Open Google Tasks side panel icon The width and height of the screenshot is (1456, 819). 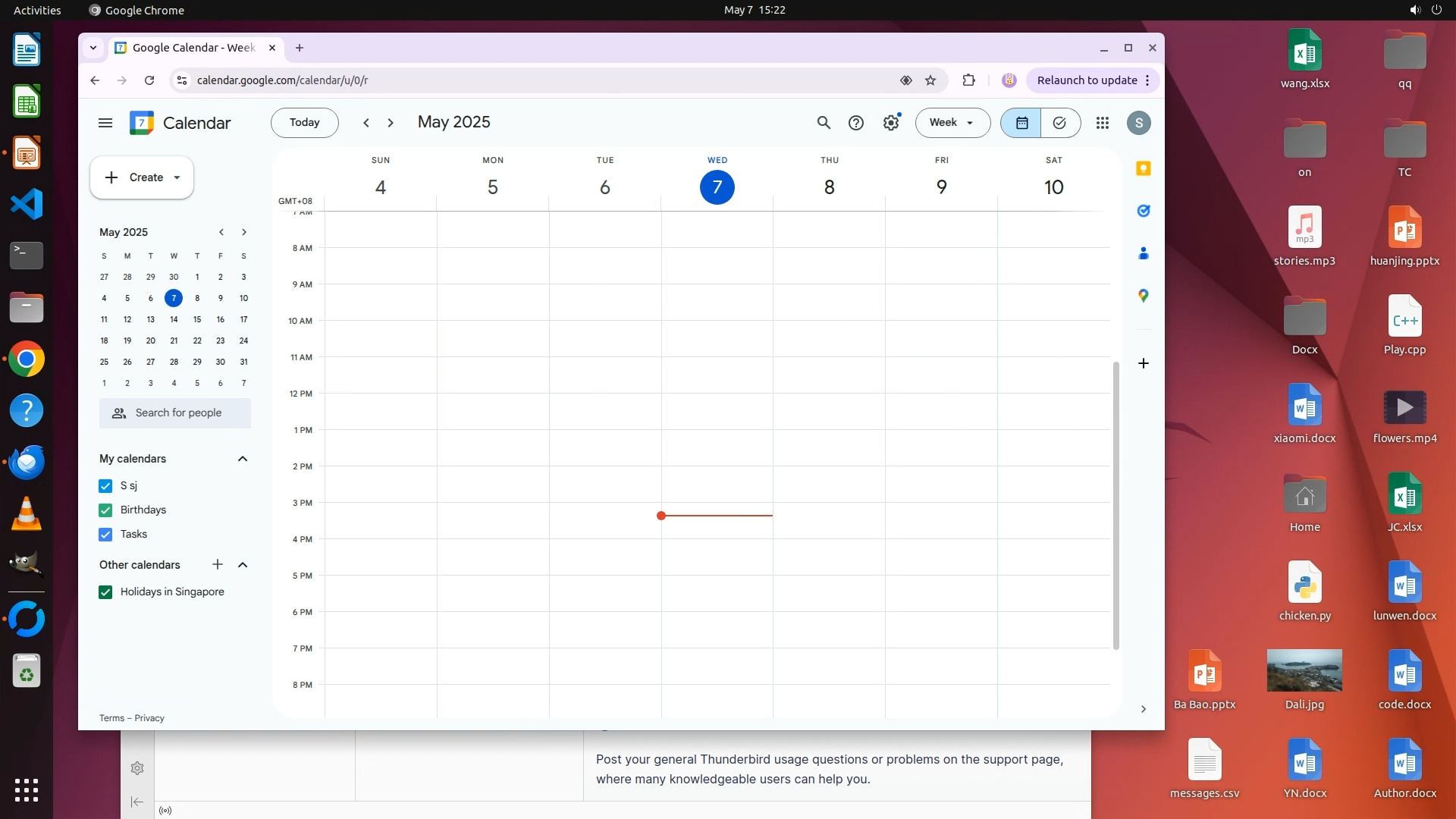coord(1144,211)
